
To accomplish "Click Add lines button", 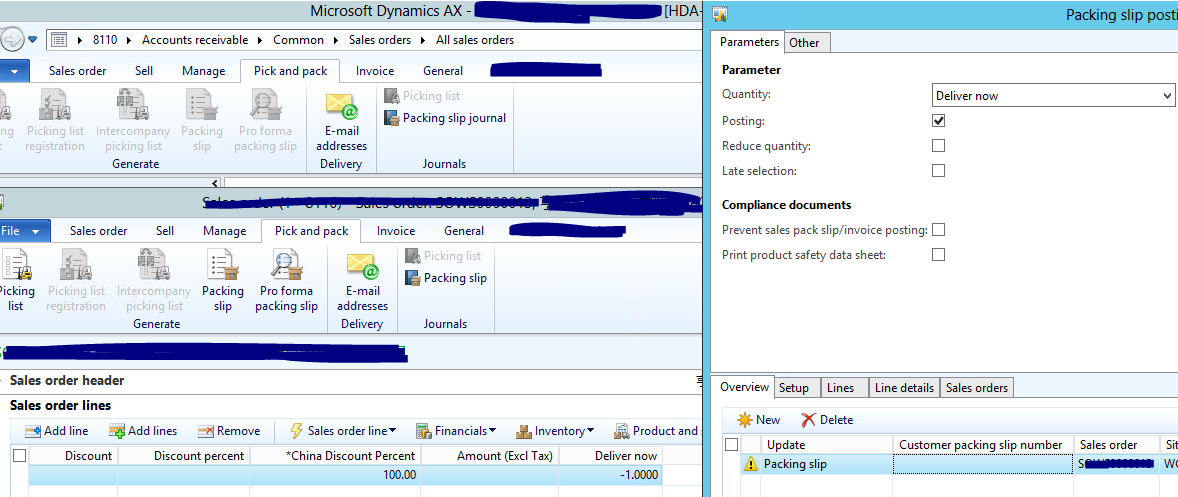I will point(143,431).
